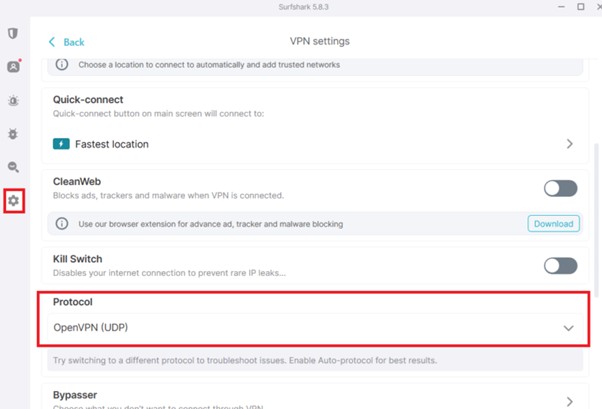602x409 pixels.
Task: Open the Search magnifier icon in sidebar
Action: (x=13, y=167)
